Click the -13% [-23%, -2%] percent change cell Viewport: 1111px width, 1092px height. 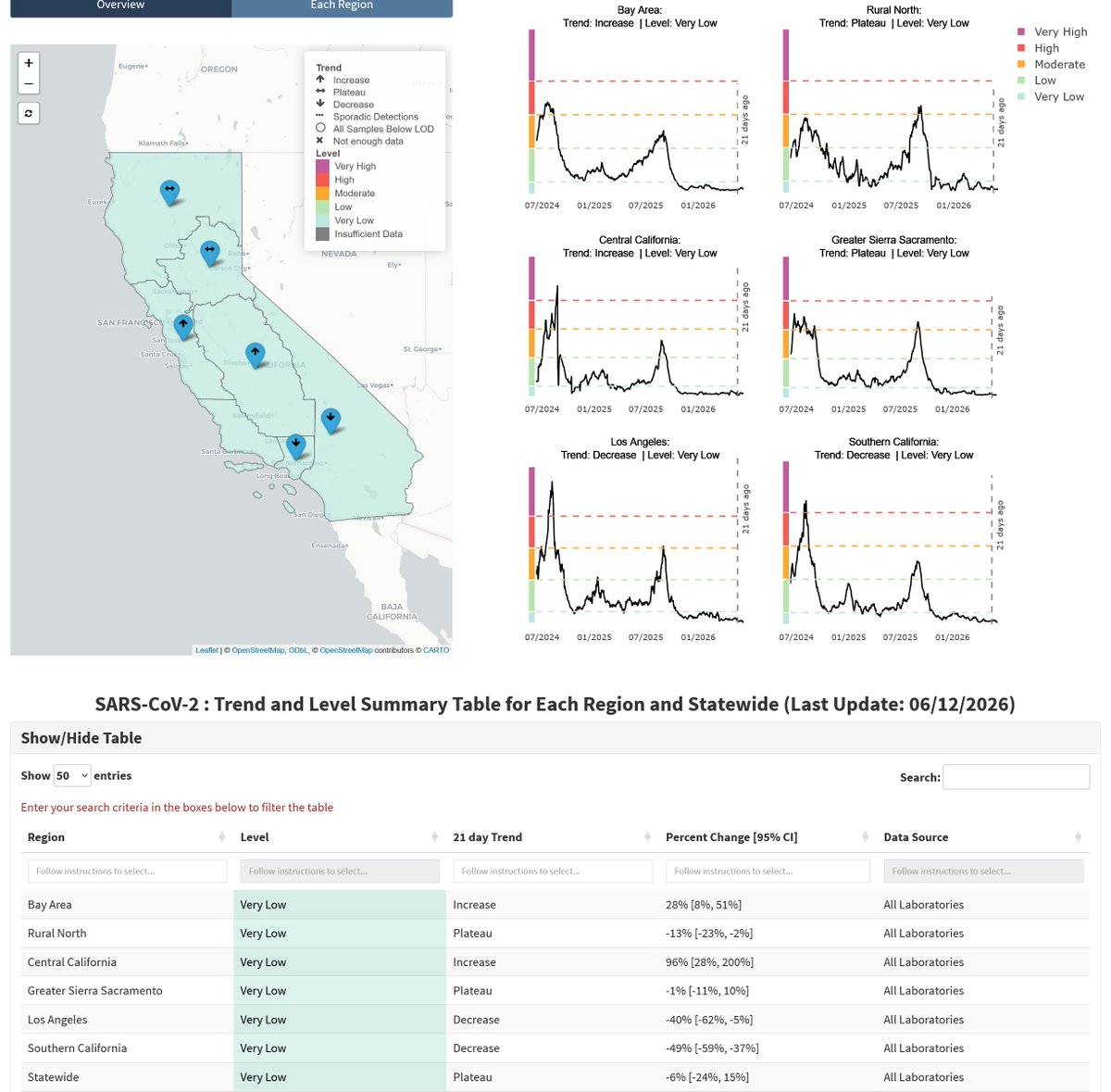tap(768, 934)
